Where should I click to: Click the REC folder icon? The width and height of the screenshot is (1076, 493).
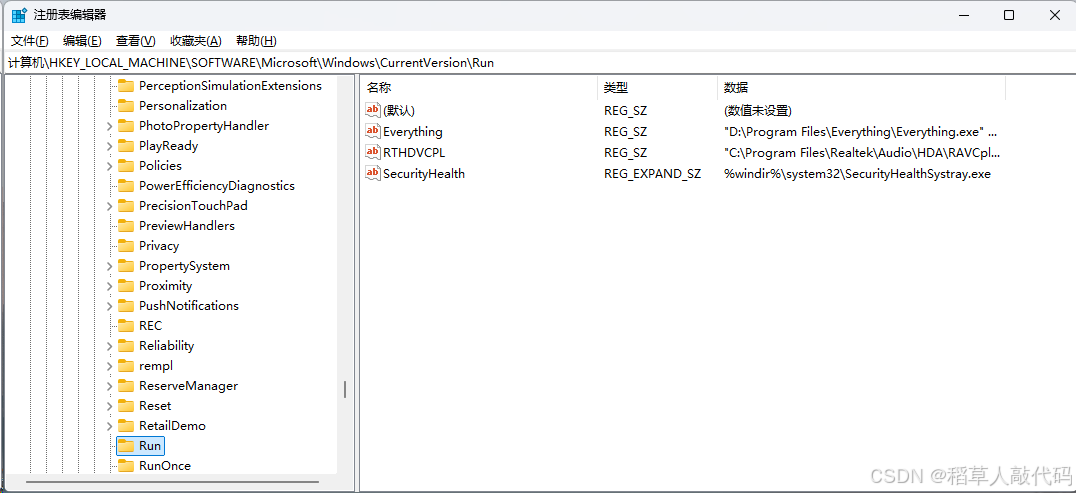click(x=126, y=325)
